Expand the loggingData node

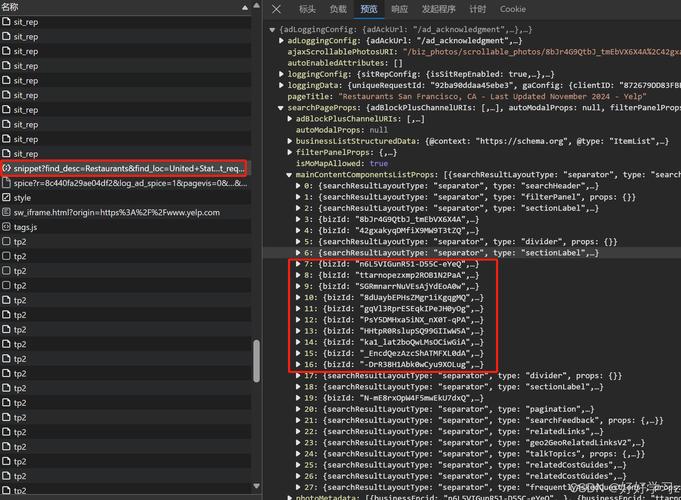[281, 85]
